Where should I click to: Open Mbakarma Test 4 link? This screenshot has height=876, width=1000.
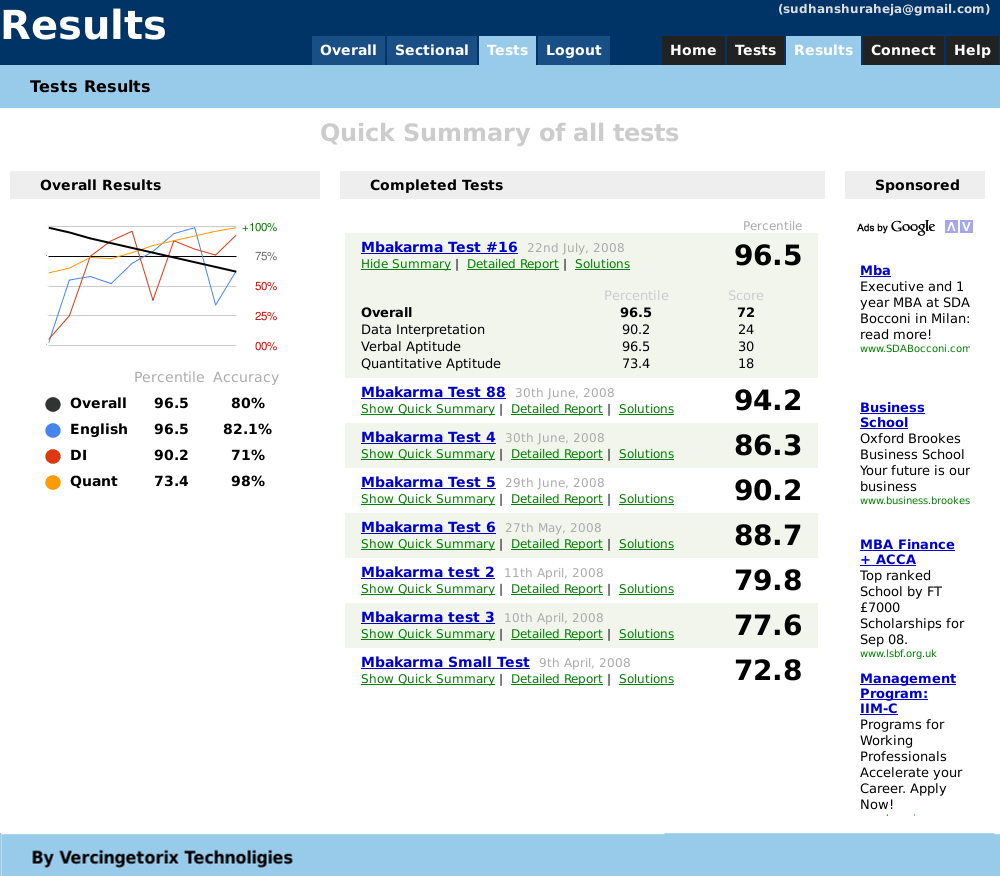pos(428,437)
